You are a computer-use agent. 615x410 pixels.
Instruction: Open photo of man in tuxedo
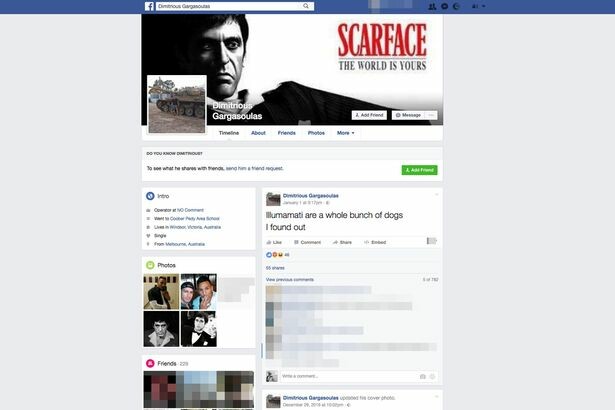(x=198, y=329)
